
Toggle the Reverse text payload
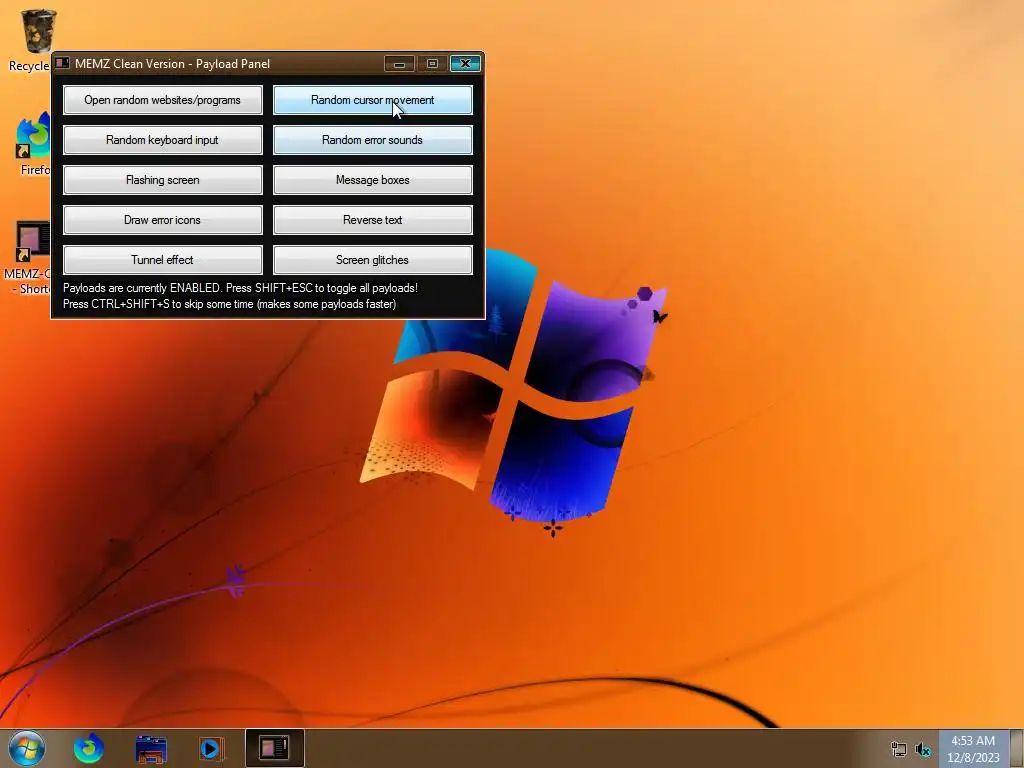coord(372,220)
